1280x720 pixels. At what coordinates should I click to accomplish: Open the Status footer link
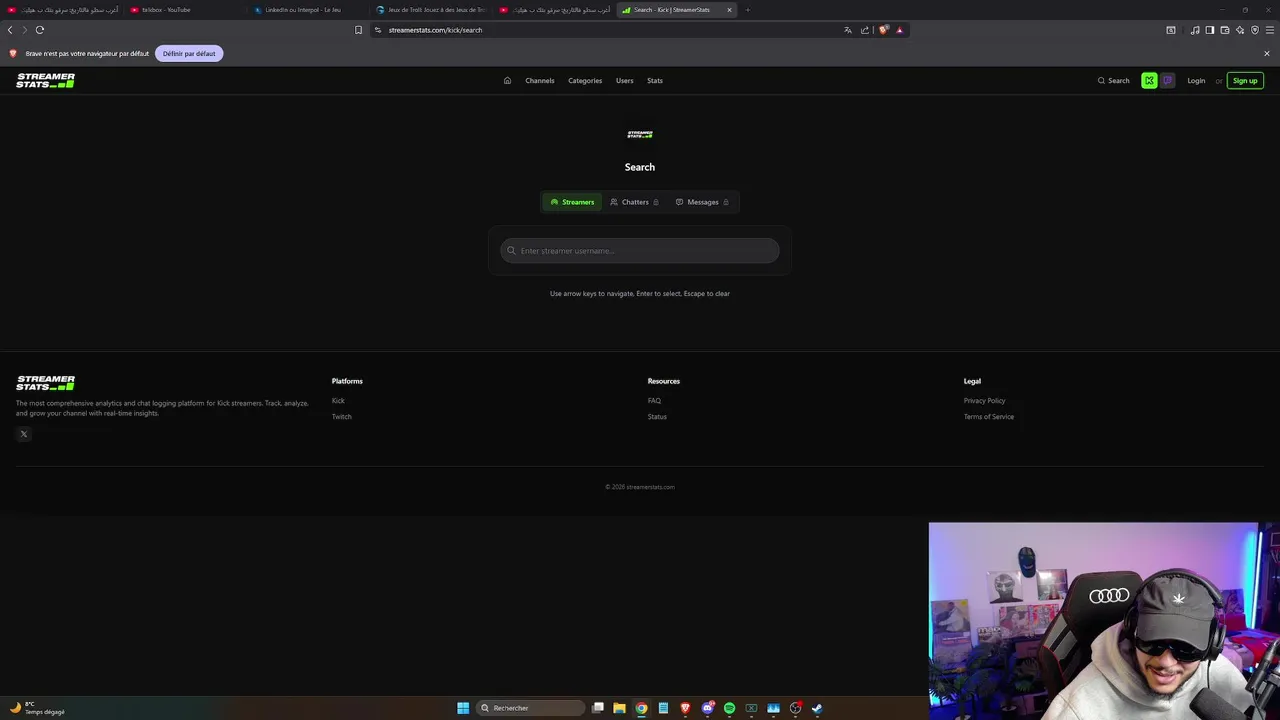pos(657,417)
